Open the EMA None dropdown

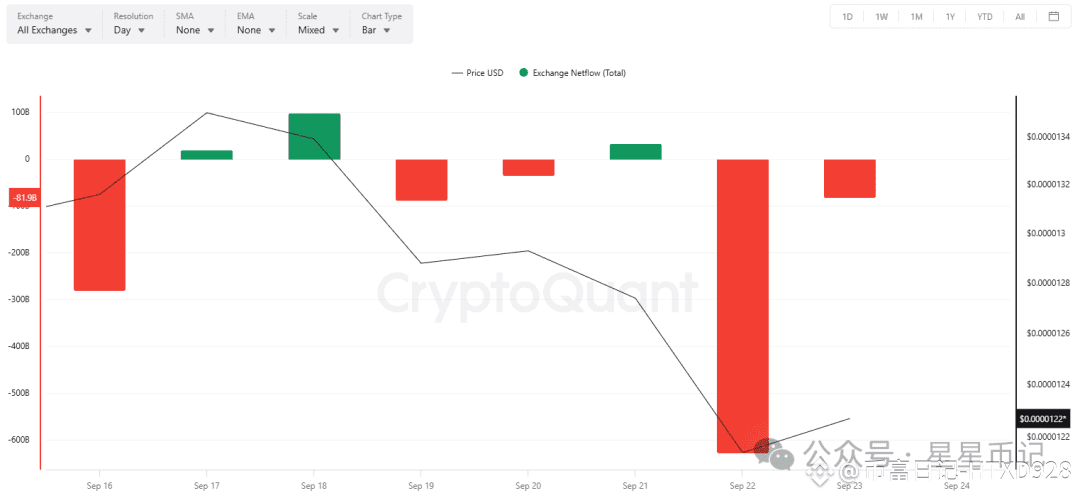[x=256, y=25]
